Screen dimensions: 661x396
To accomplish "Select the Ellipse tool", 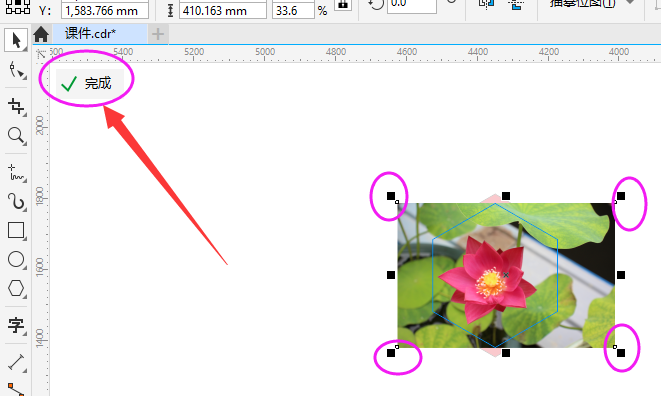I will [16, 259].
